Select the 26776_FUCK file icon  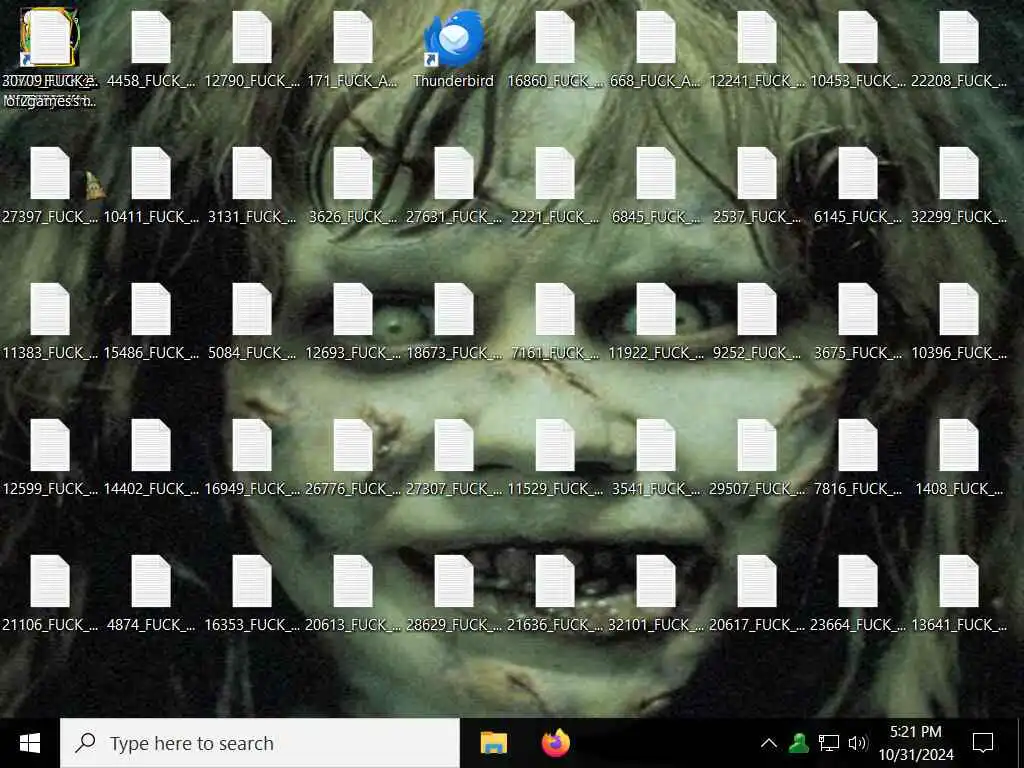(353, 445)
